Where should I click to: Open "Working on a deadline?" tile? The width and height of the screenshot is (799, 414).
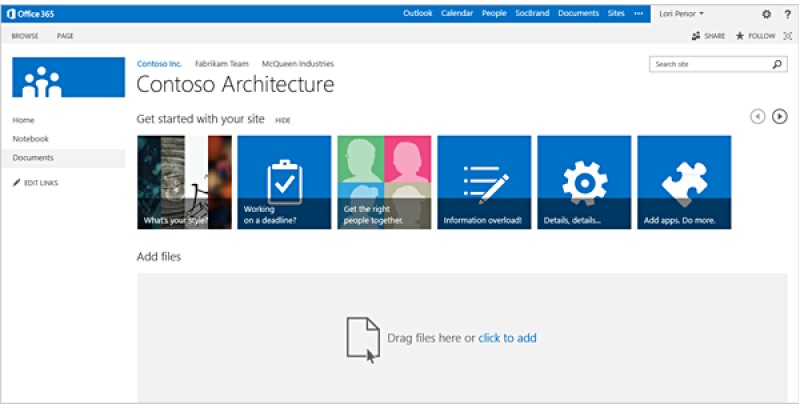tap(284, 182)
